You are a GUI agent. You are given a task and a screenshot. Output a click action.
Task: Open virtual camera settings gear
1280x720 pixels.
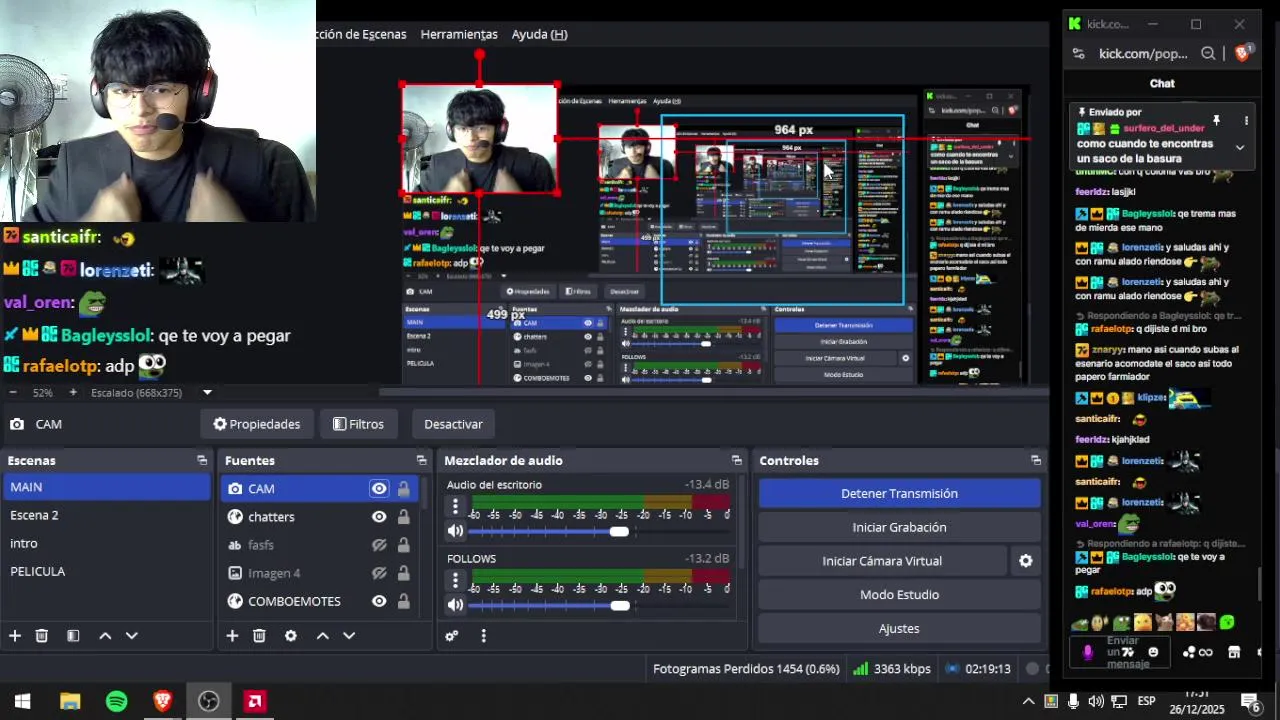tap(1025, 561)
